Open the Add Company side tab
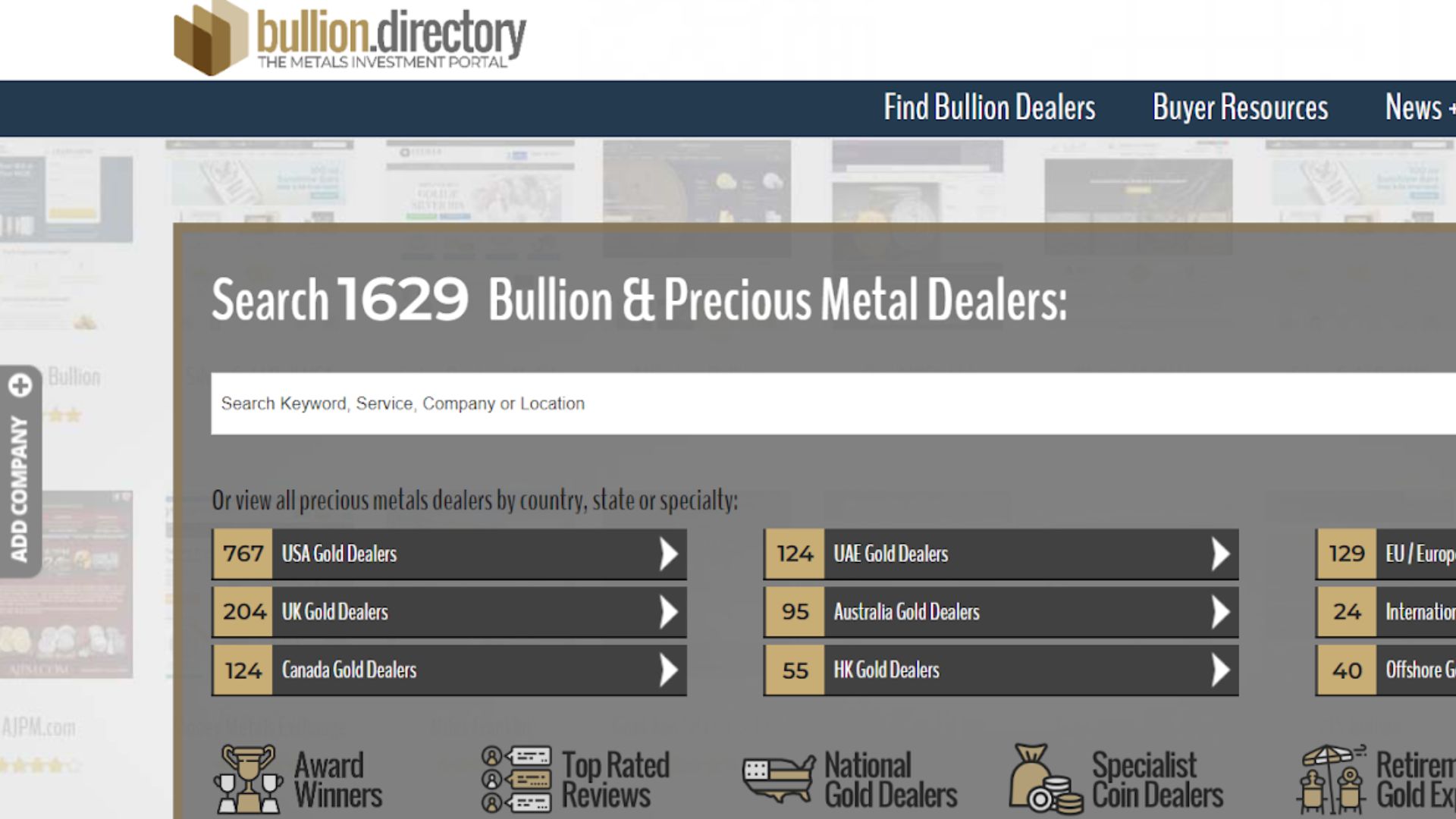 coord(20,472)
